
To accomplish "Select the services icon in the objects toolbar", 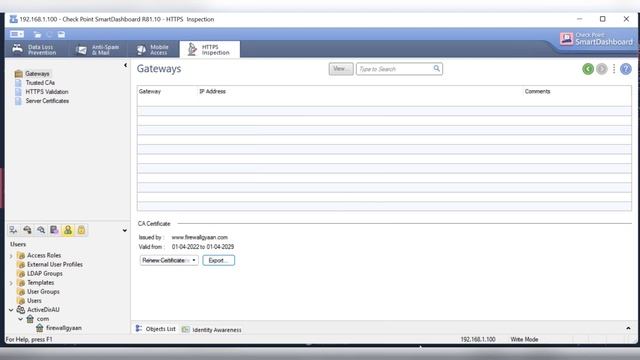I will pyautogui.click(x=27, y=230).
